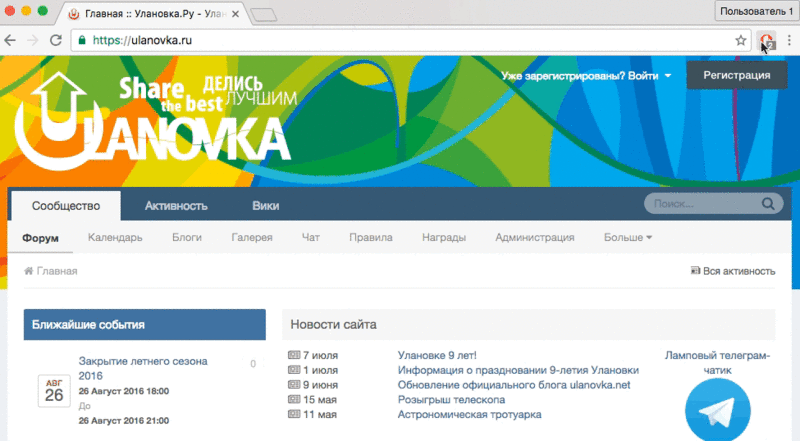Click the event comment count 0
The image size is (800, 441).
tap(253, 364)
